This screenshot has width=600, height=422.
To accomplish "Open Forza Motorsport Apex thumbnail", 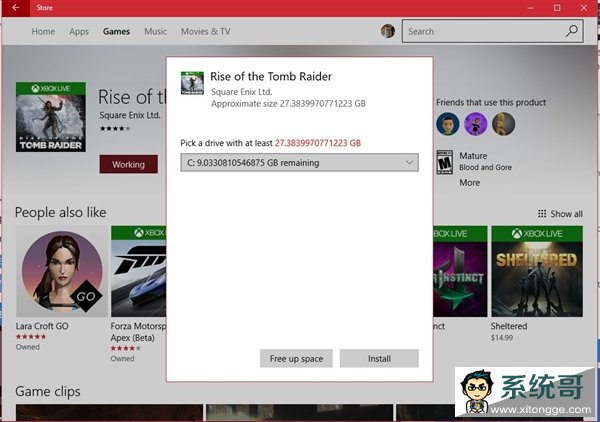I will pyautogui.click(x=139, y=271).
